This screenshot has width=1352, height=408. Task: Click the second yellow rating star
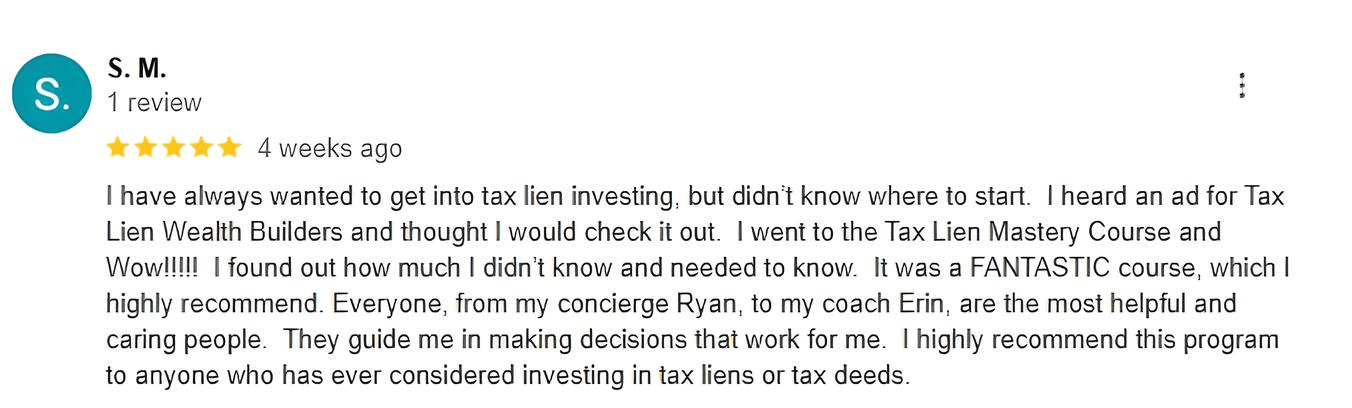[145, 148]
